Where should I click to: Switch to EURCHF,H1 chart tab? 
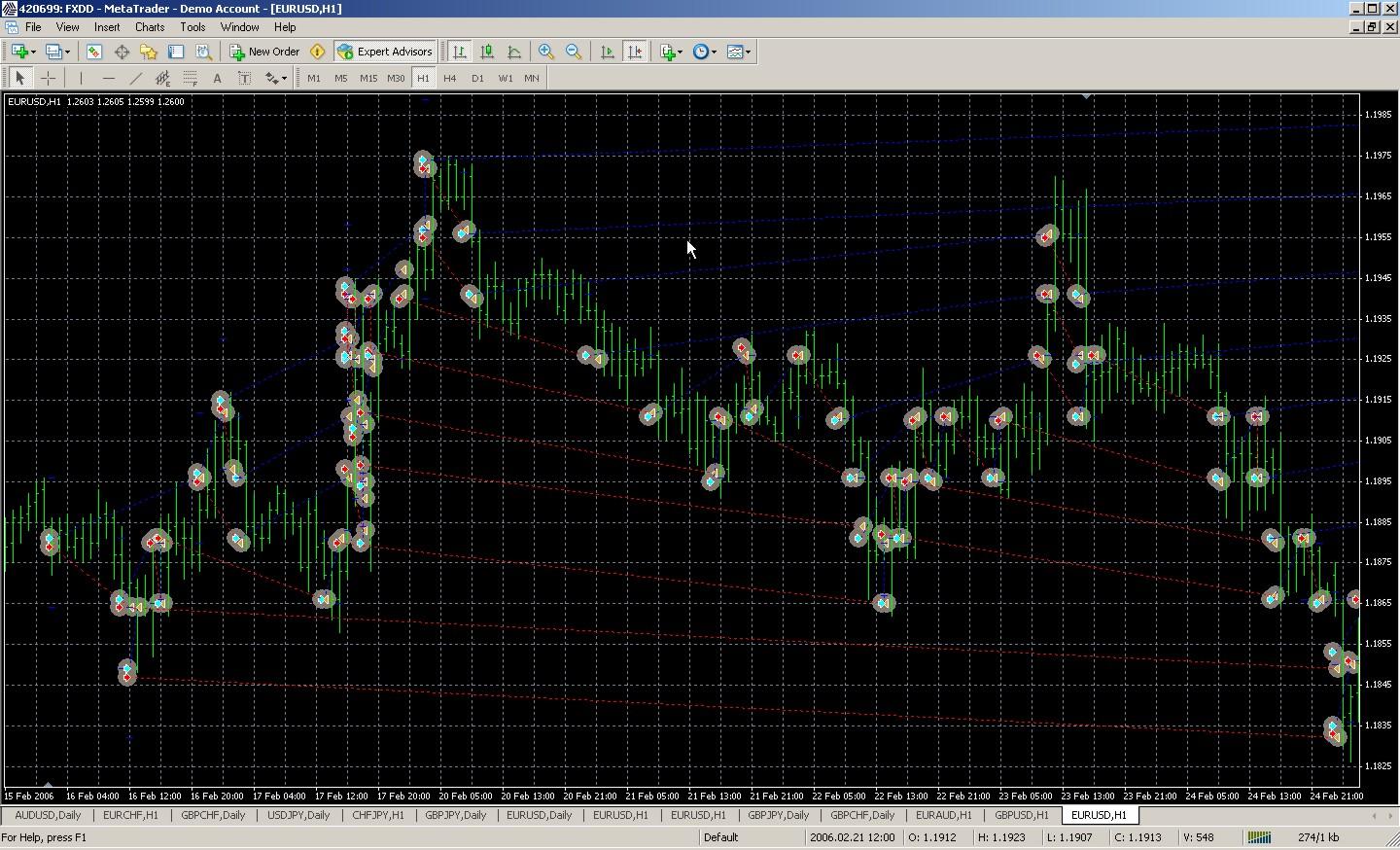point(130,815)
